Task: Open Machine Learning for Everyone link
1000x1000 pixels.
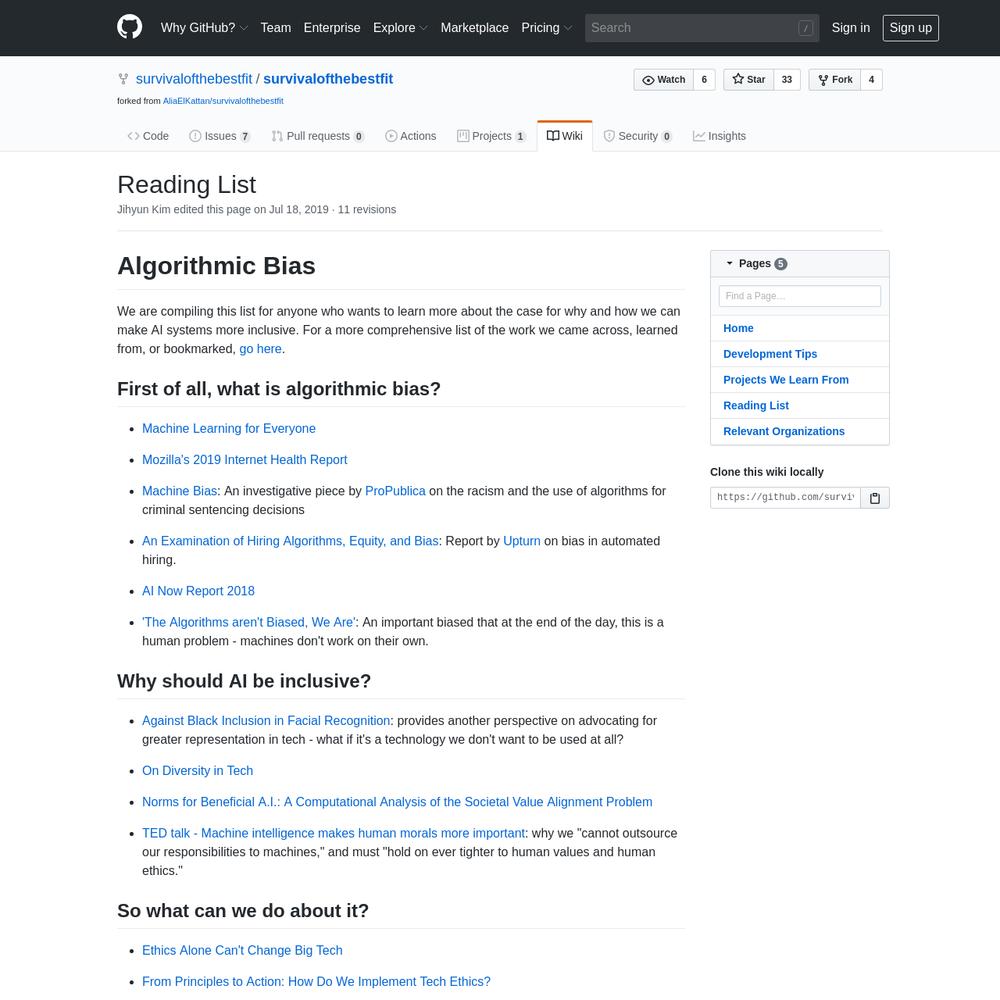Action: pyautogui.click(x=229, y=429)
